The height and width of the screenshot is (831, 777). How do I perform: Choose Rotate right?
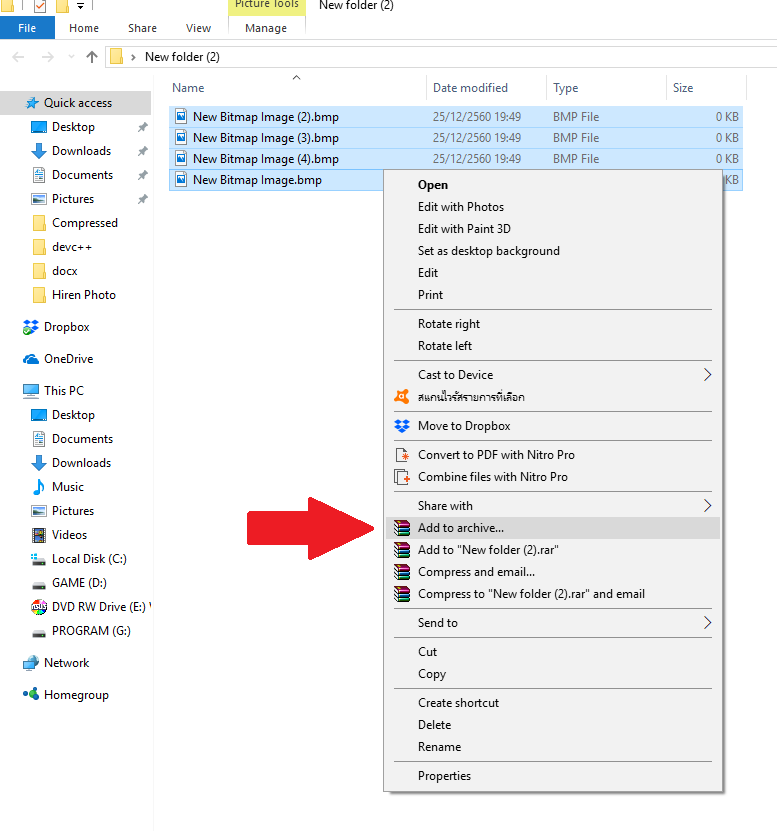click(551, 324)
